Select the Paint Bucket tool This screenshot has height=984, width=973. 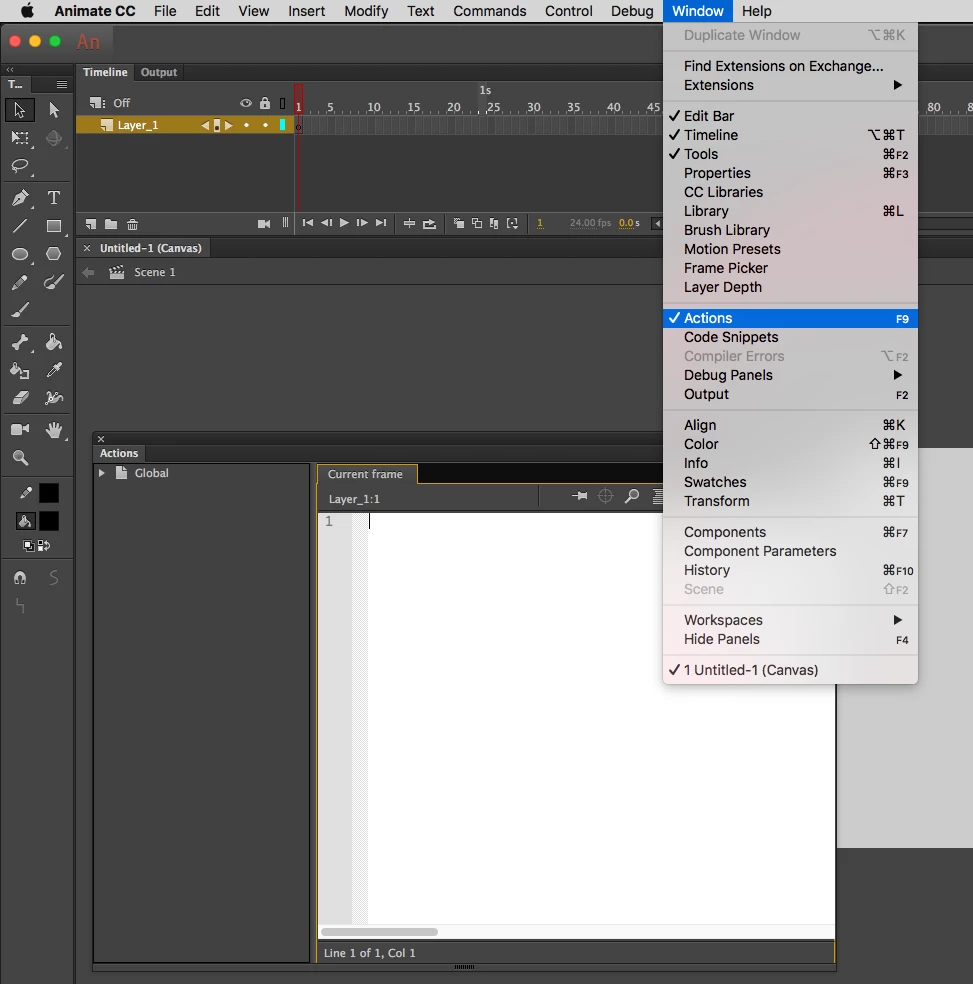tap(54, 342)
